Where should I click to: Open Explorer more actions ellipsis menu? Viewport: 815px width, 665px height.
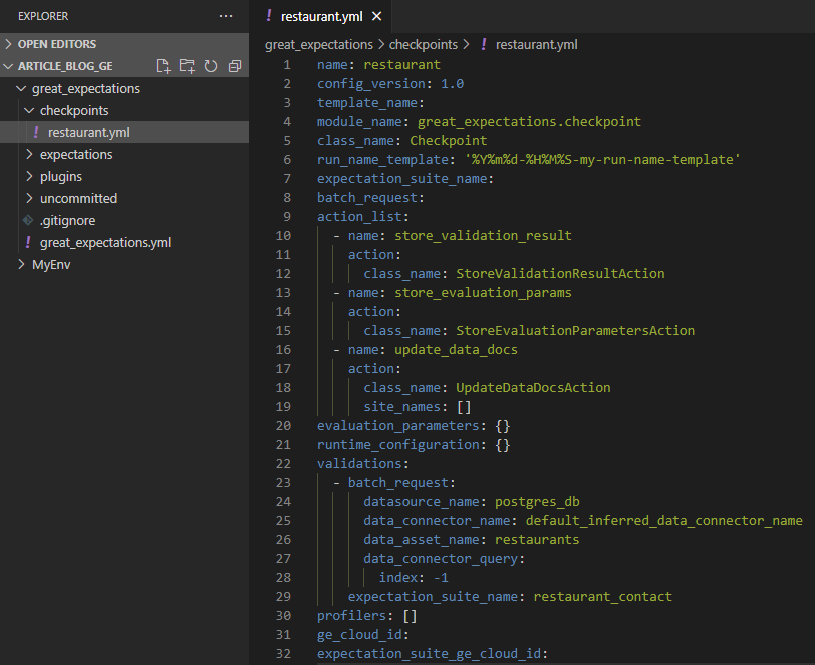point(226,17)
